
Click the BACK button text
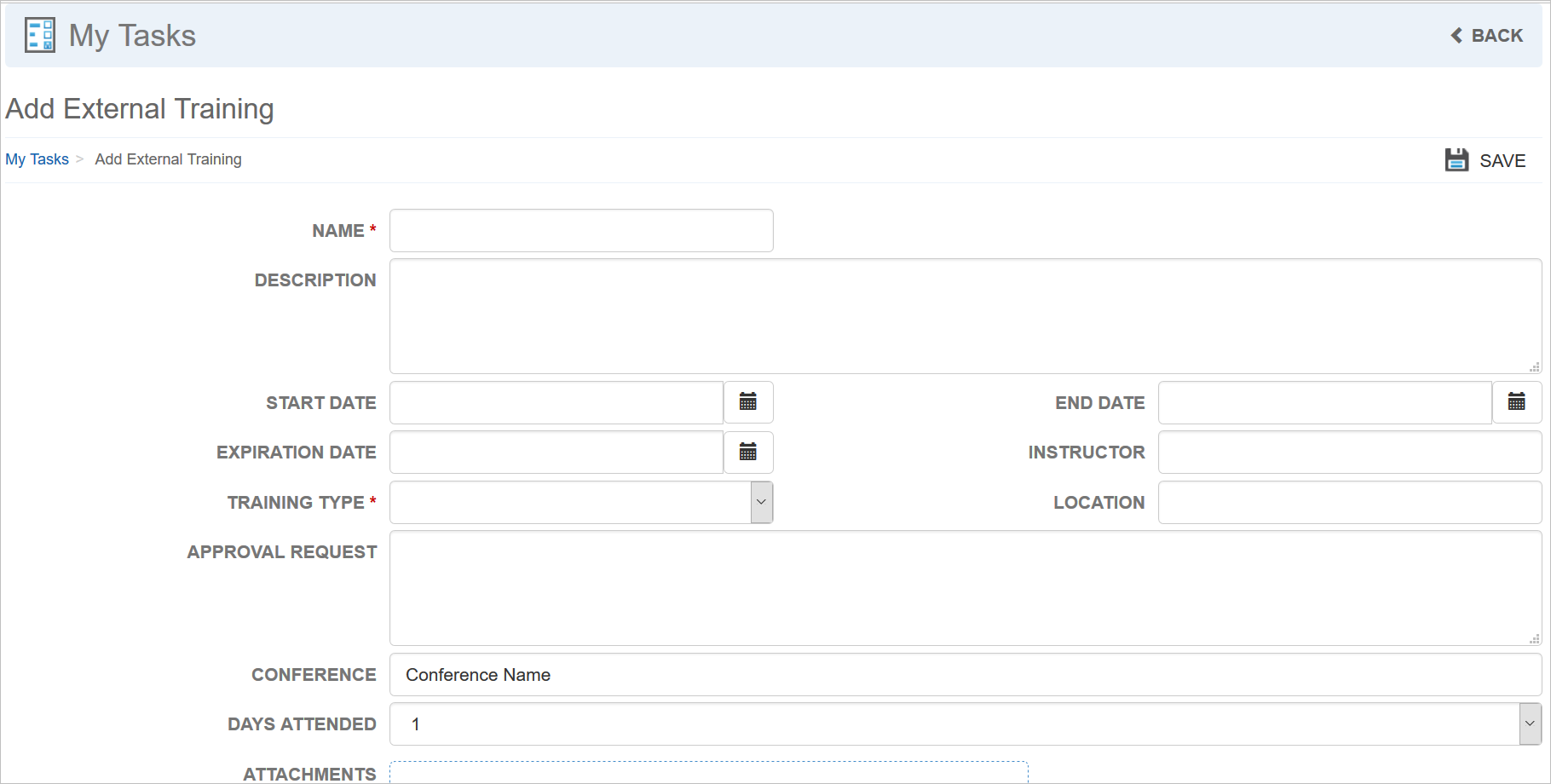1496,36
